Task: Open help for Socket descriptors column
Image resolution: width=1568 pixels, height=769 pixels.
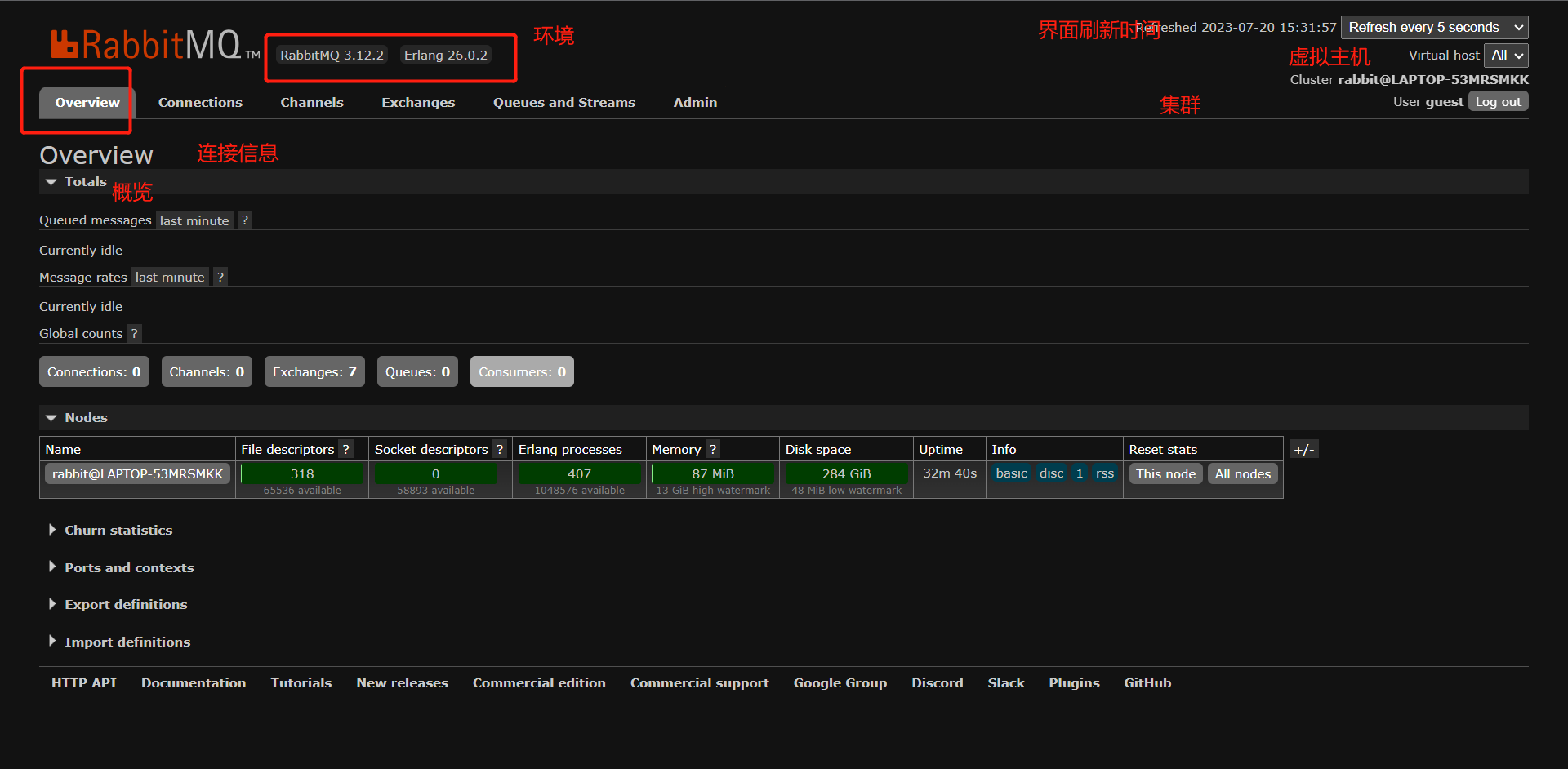Action: (x=500, y=449)
